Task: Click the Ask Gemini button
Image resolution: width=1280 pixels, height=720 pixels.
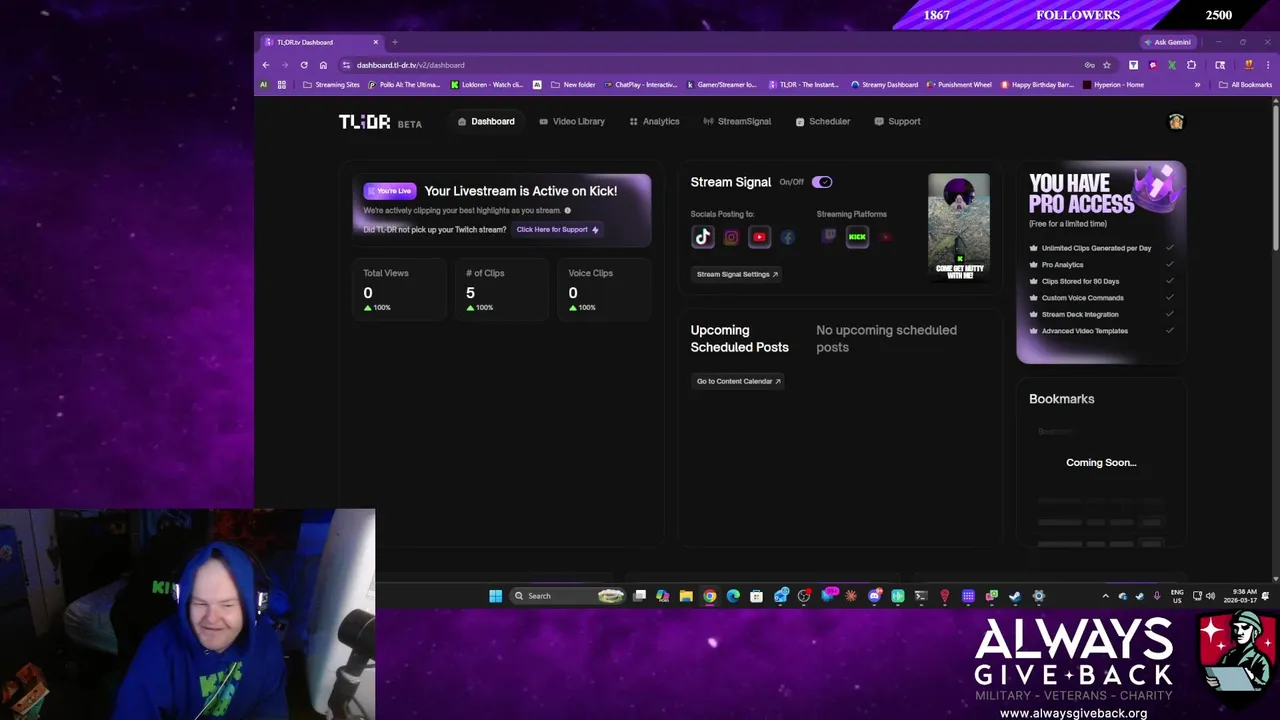Action: pos(1167,42)
